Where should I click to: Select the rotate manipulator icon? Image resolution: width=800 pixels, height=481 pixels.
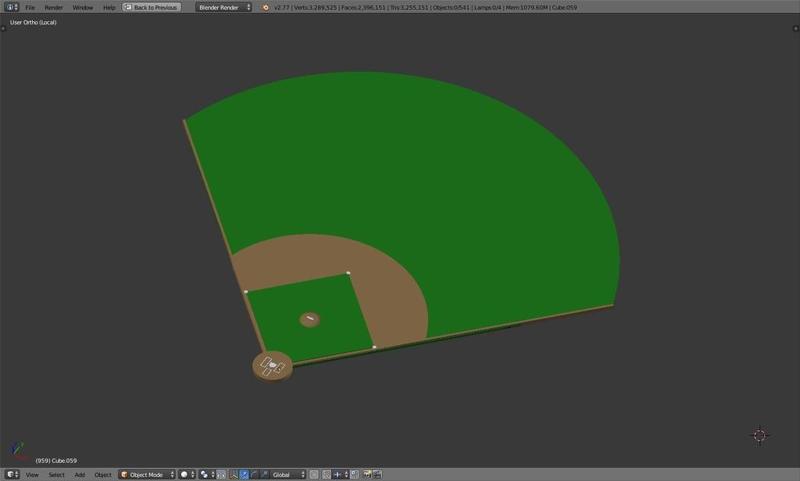[254, 474]
